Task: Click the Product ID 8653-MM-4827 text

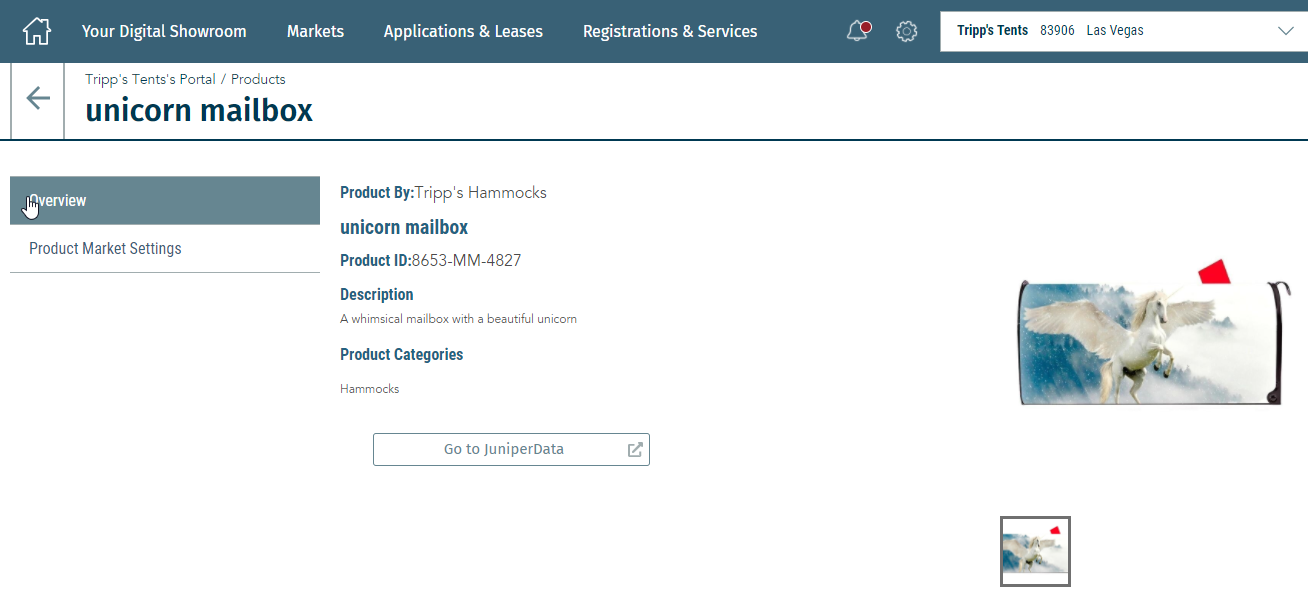Action: coord(431,261)
